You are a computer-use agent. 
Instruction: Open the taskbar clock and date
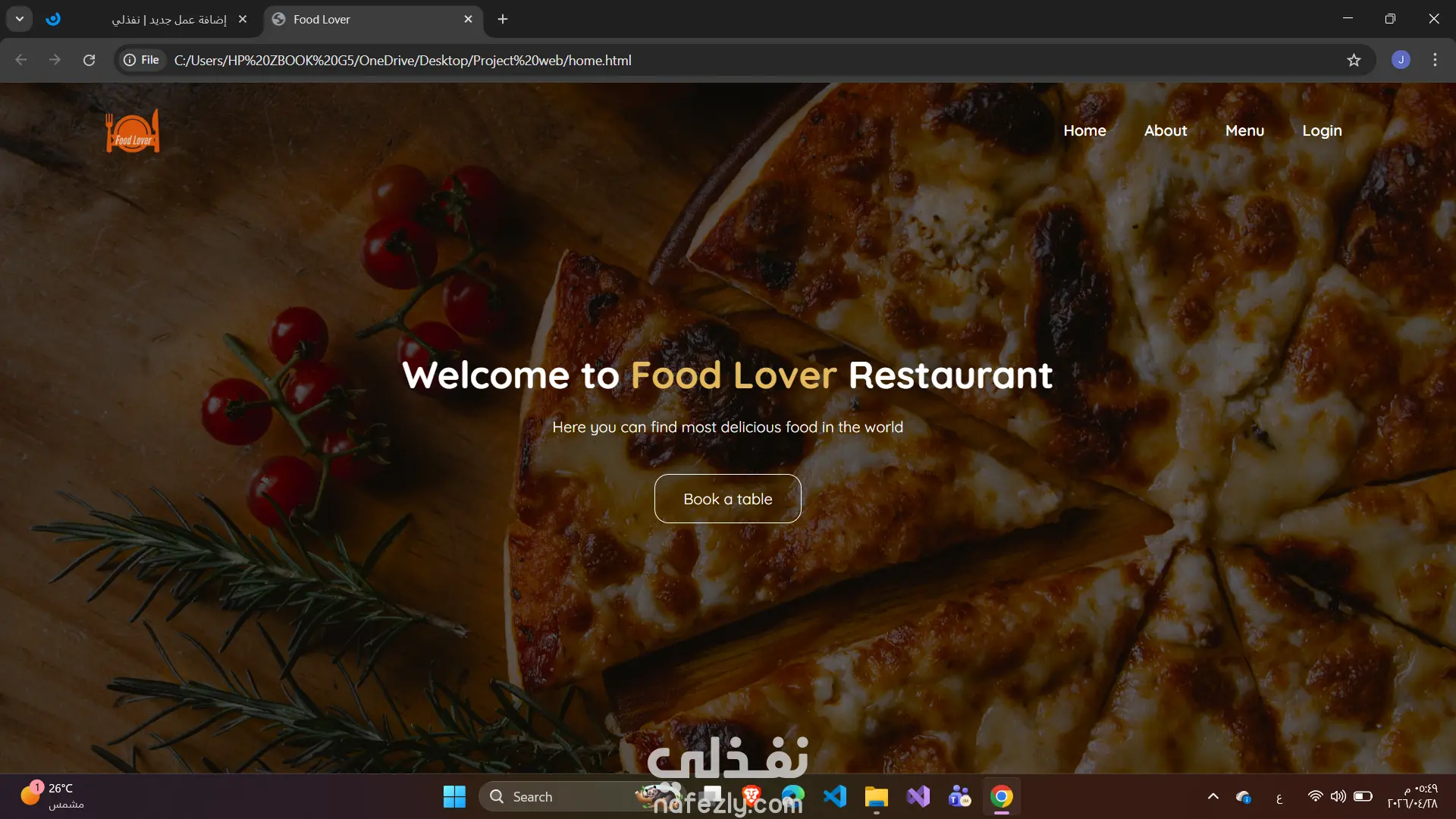[1412, 796]
